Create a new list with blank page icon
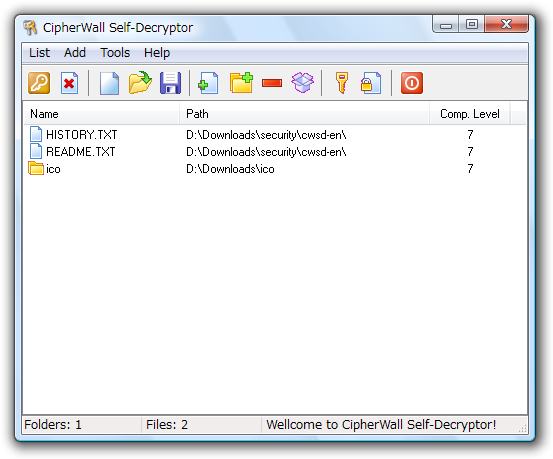 coord(109,83)
